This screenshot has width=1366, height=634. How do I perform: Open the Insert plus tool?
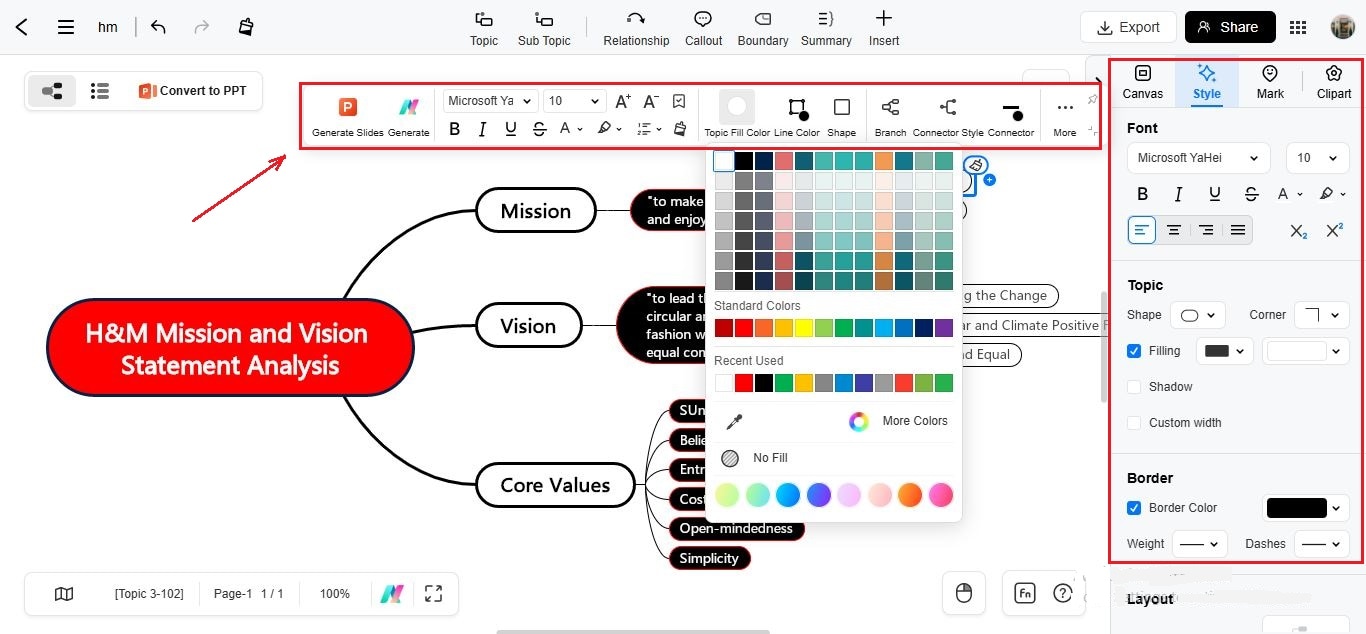click(x=884, y=28)
